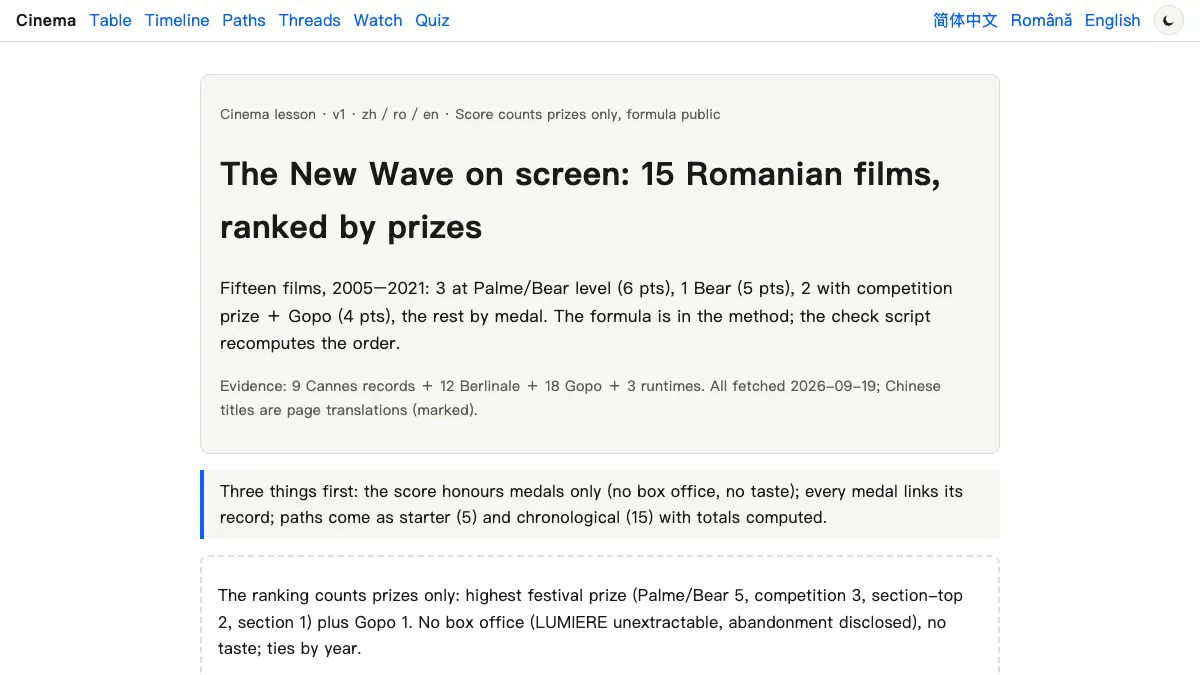Image resolution: width=1200 pixels, height=675 pixels.
Task: Switch language to 简体中文
Action: tap(965, 20)
